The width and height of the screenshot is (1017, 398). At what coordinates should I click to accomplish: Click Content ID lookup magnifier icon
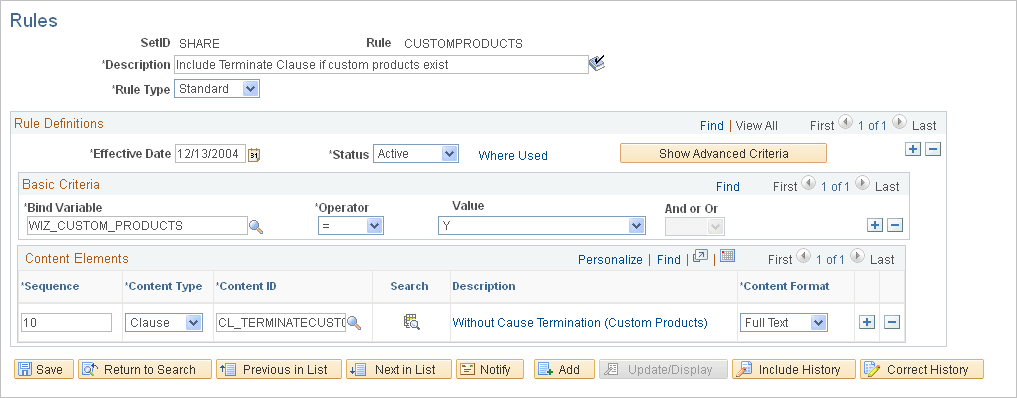[354, 323]
